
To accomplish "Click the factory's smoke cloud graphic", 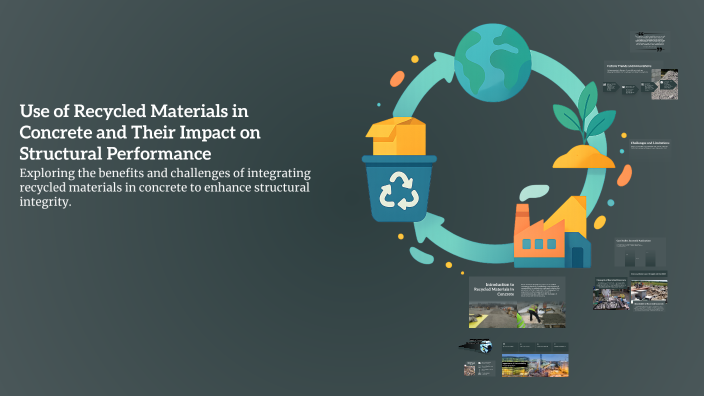I will point(534,193).
